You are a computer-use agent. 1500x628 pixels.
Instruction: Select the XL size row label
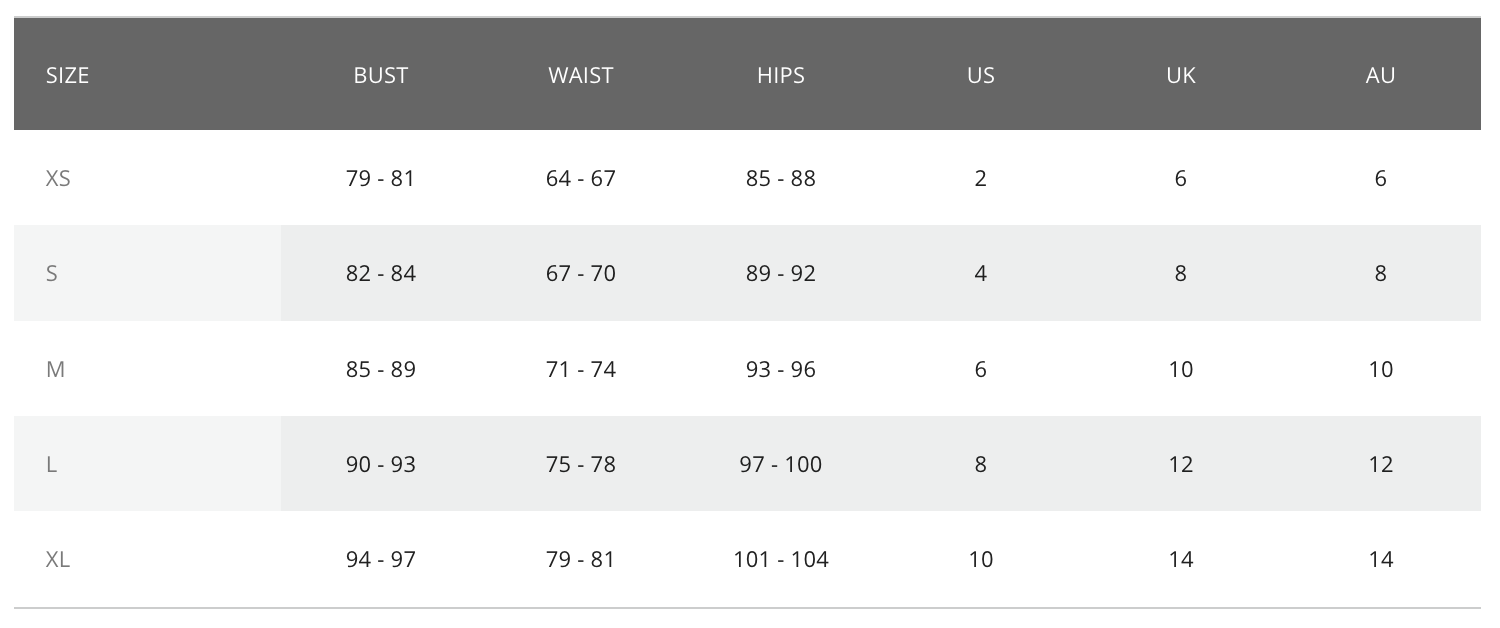58,559
